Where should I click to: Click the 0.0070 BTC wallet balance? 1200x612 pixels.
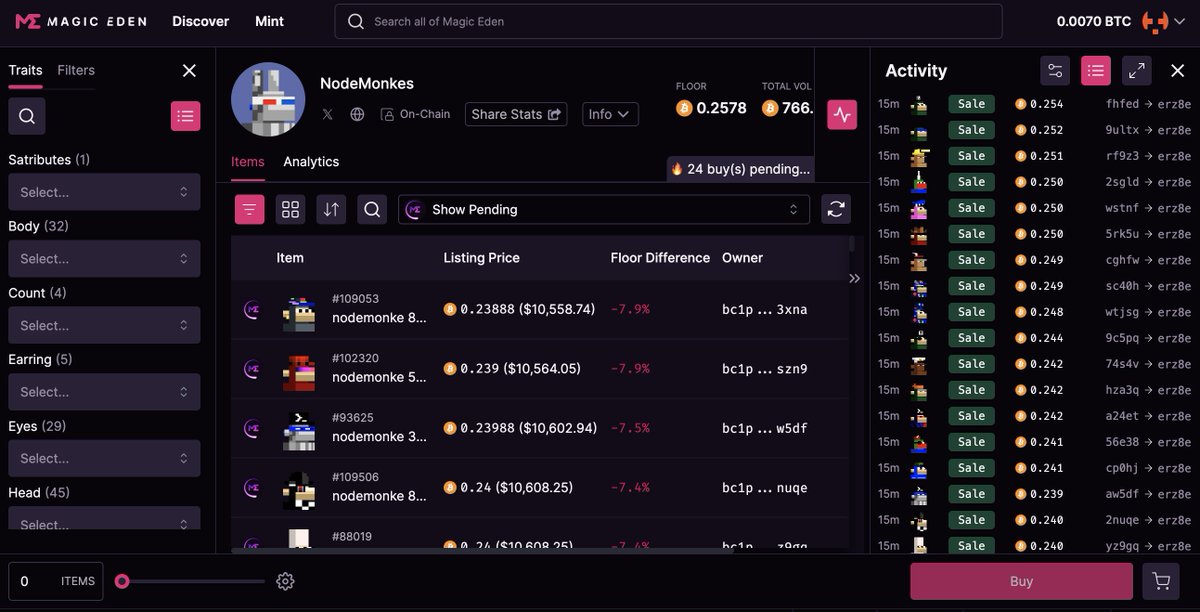1094,21
